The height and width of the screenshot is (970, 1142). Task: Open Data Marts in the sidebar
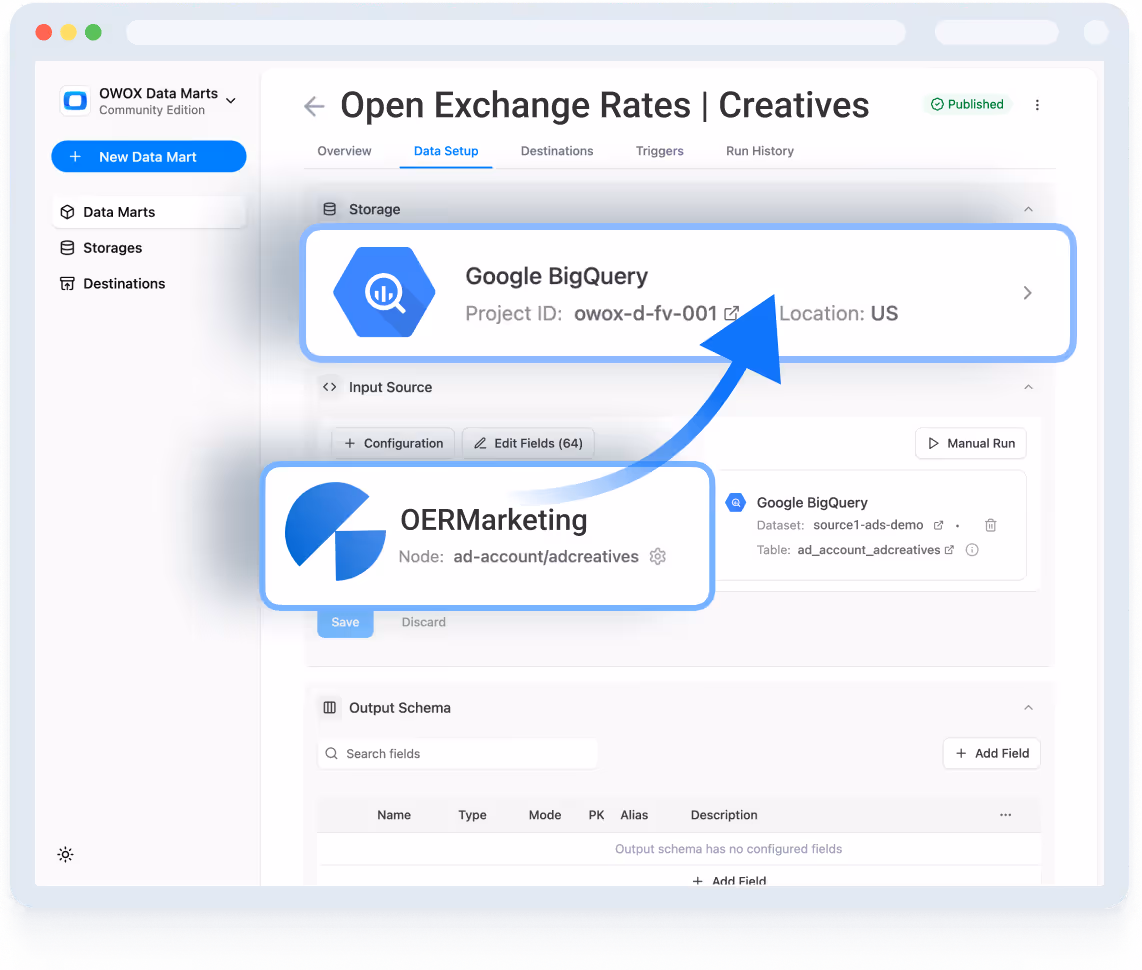[x=149, y=212]
